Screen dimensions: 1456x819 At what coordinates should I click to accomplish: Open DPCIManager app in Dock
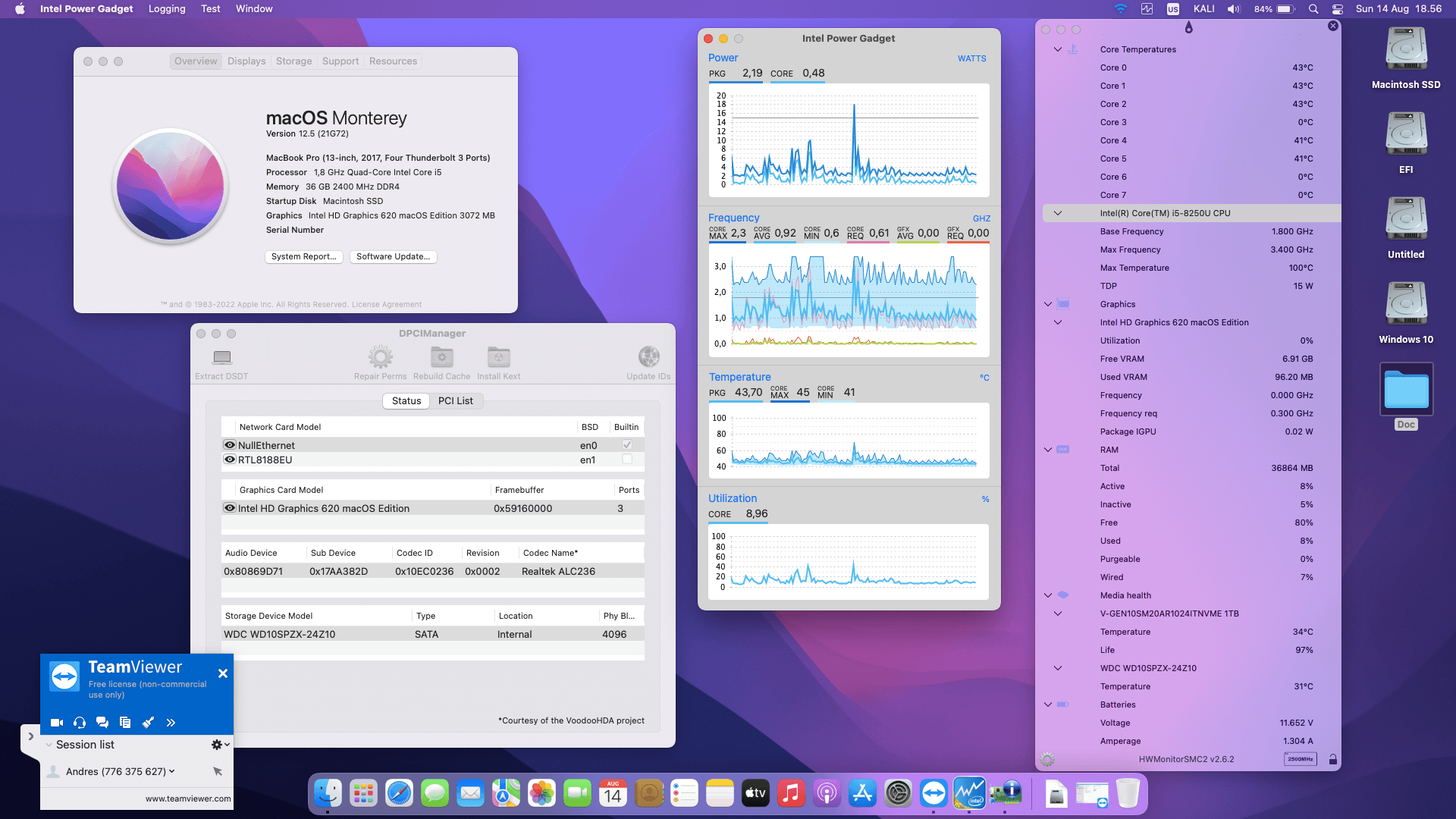pyautogui.click(x=1005, y=793)
